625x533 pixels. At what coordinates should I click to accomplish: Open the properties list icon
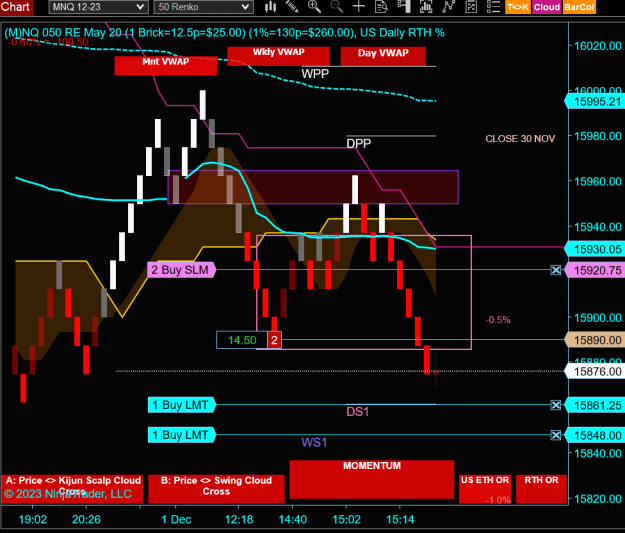point(493,6)
